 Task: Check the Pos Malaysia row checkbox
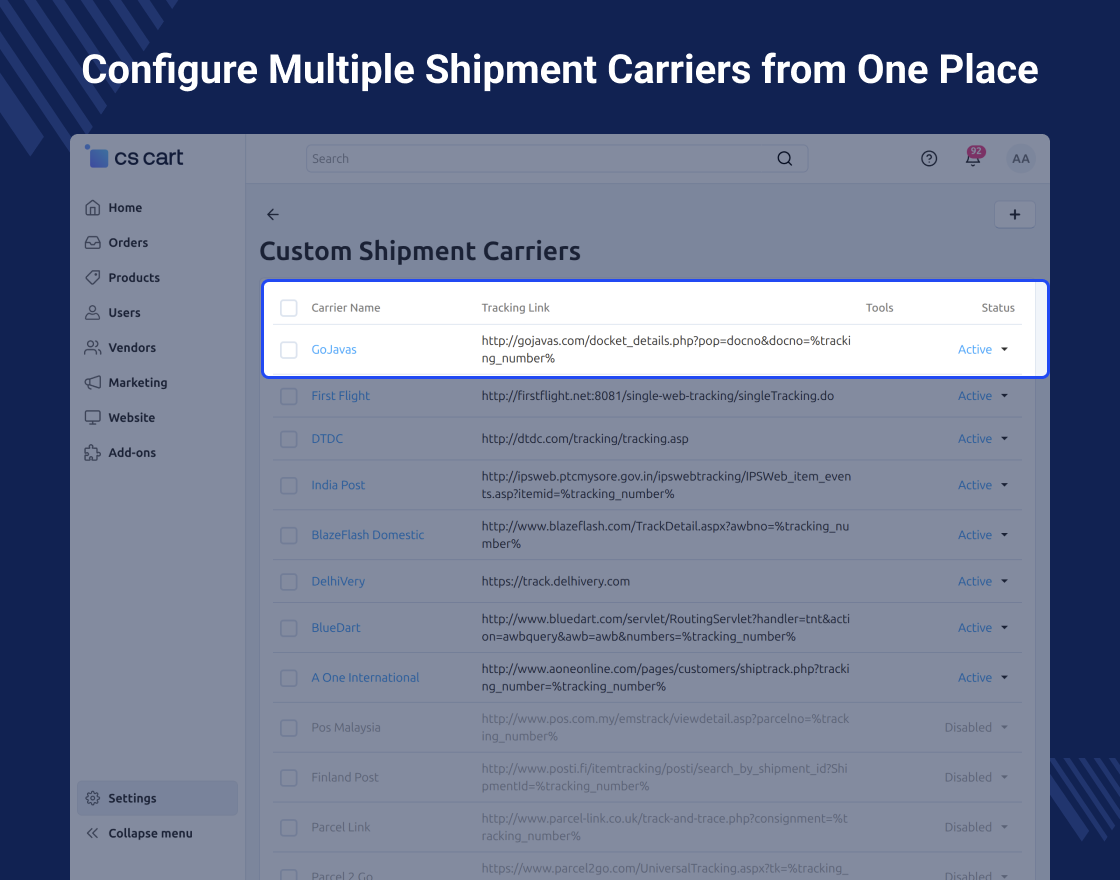coord(289,728)
